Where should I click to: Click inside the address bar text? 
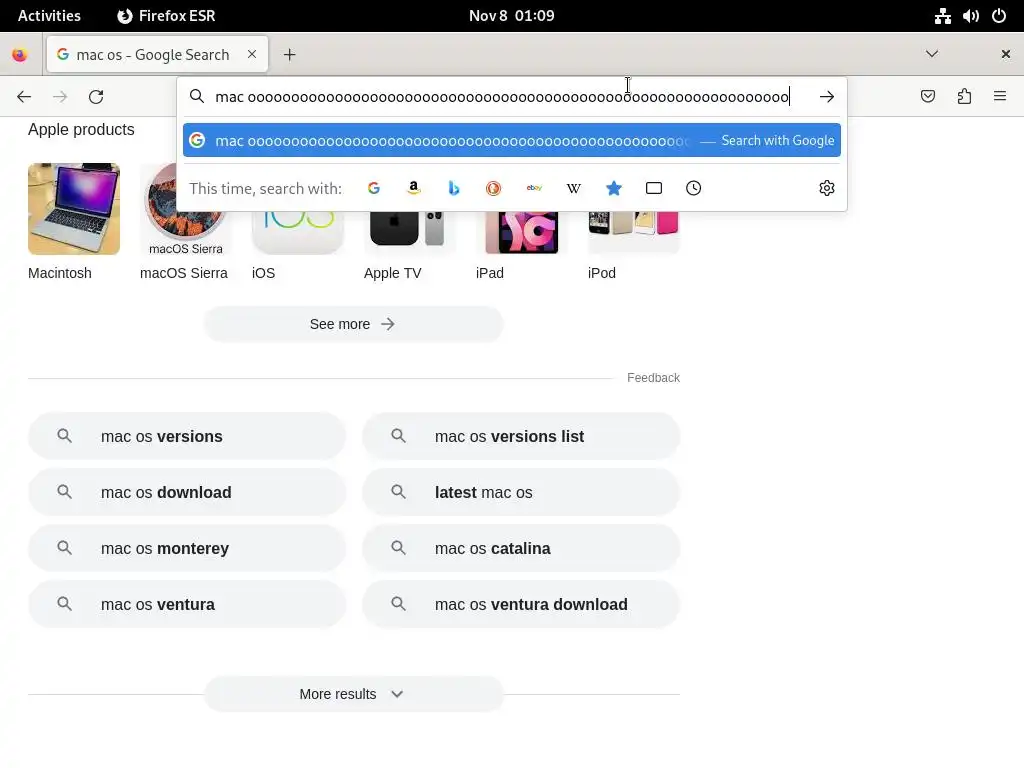[502, 97]
